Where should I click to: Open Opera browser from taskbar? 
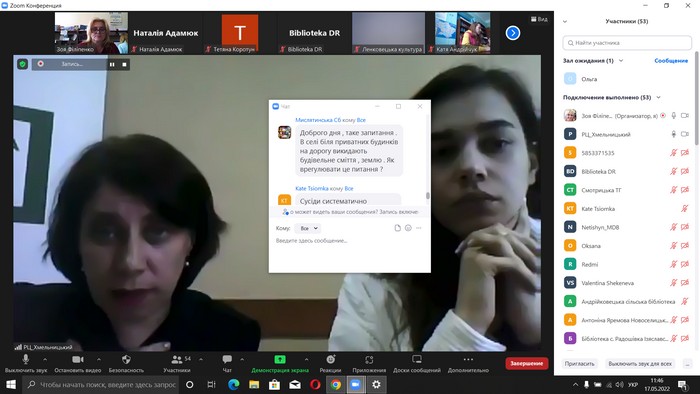(315, 384)
